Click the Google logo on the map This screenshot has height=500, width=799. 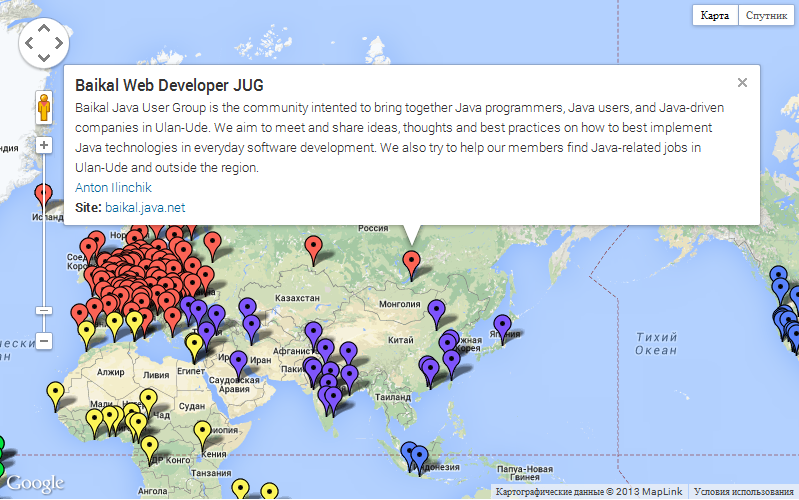tap(35, 483)
